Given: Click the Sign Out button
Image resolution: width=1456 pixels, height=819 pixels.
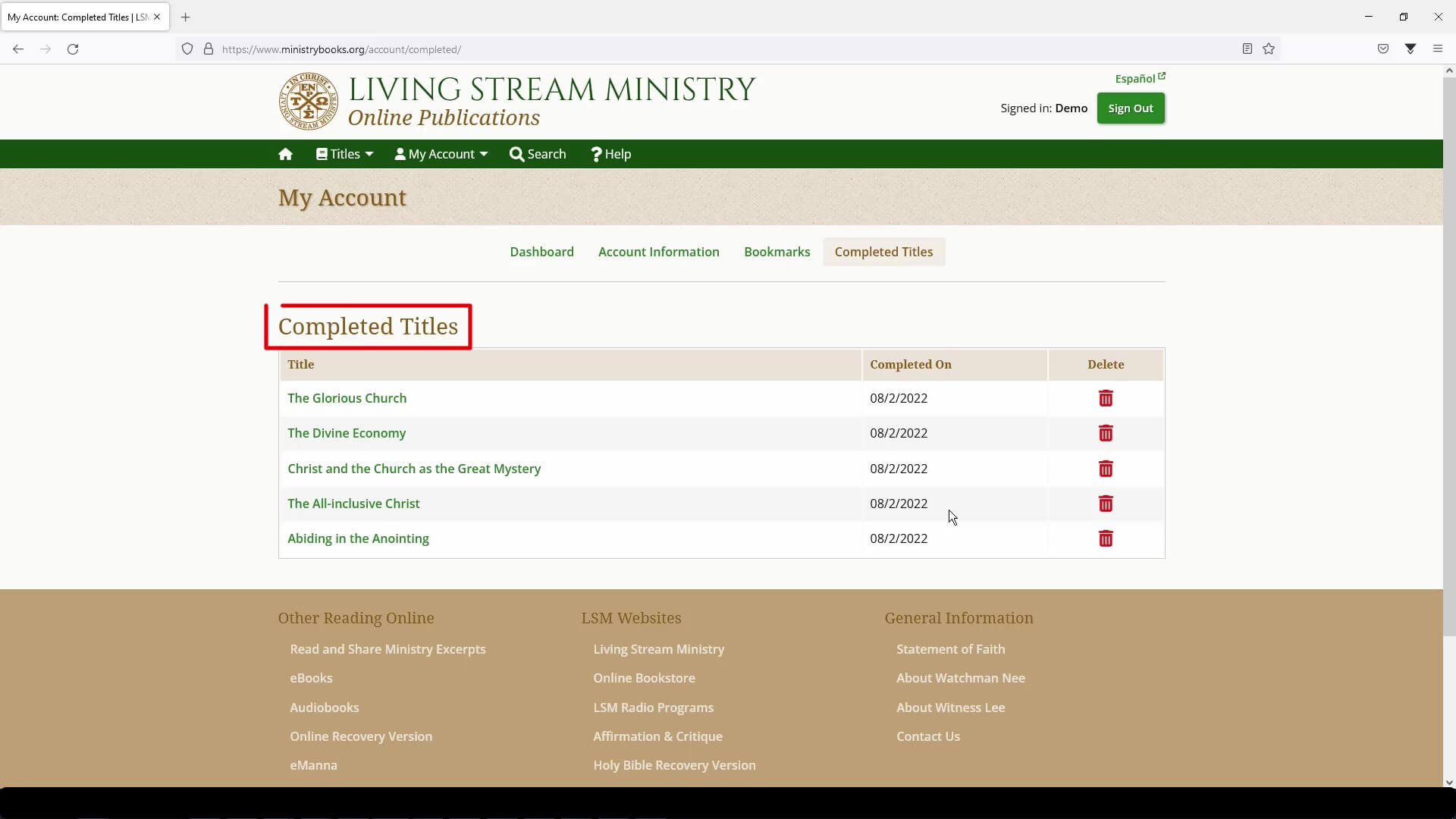Looking at the screenshot, I should tap(1130, 108).
